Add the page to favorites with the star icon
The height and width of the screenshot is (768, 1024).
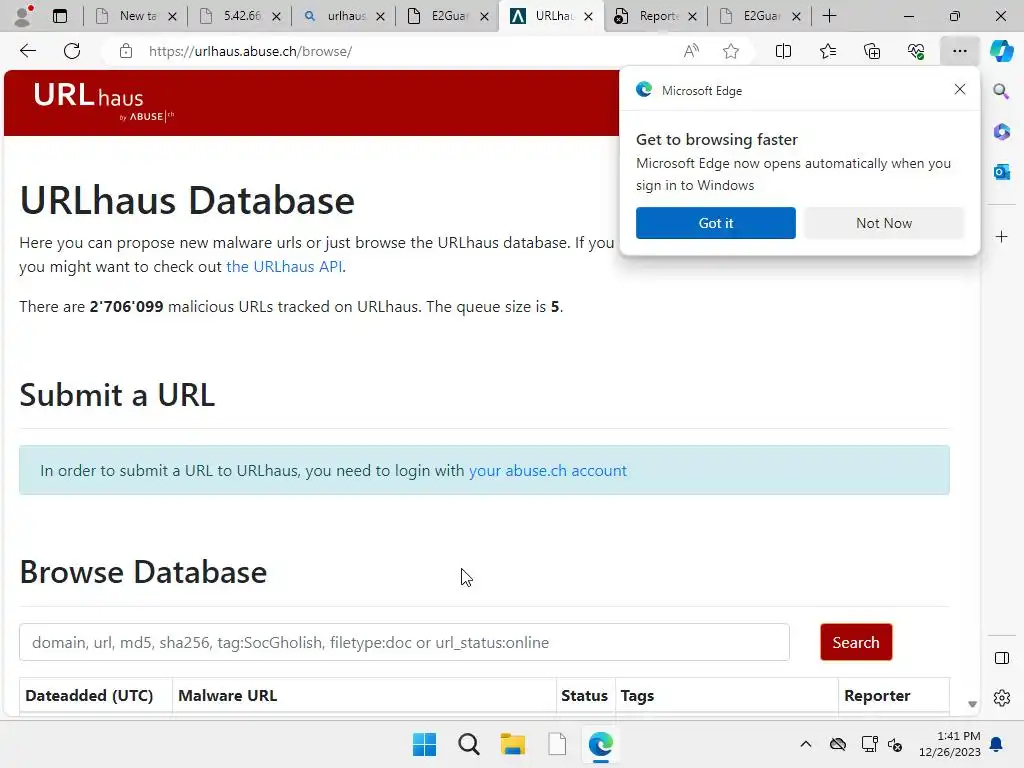coord(731,51)
